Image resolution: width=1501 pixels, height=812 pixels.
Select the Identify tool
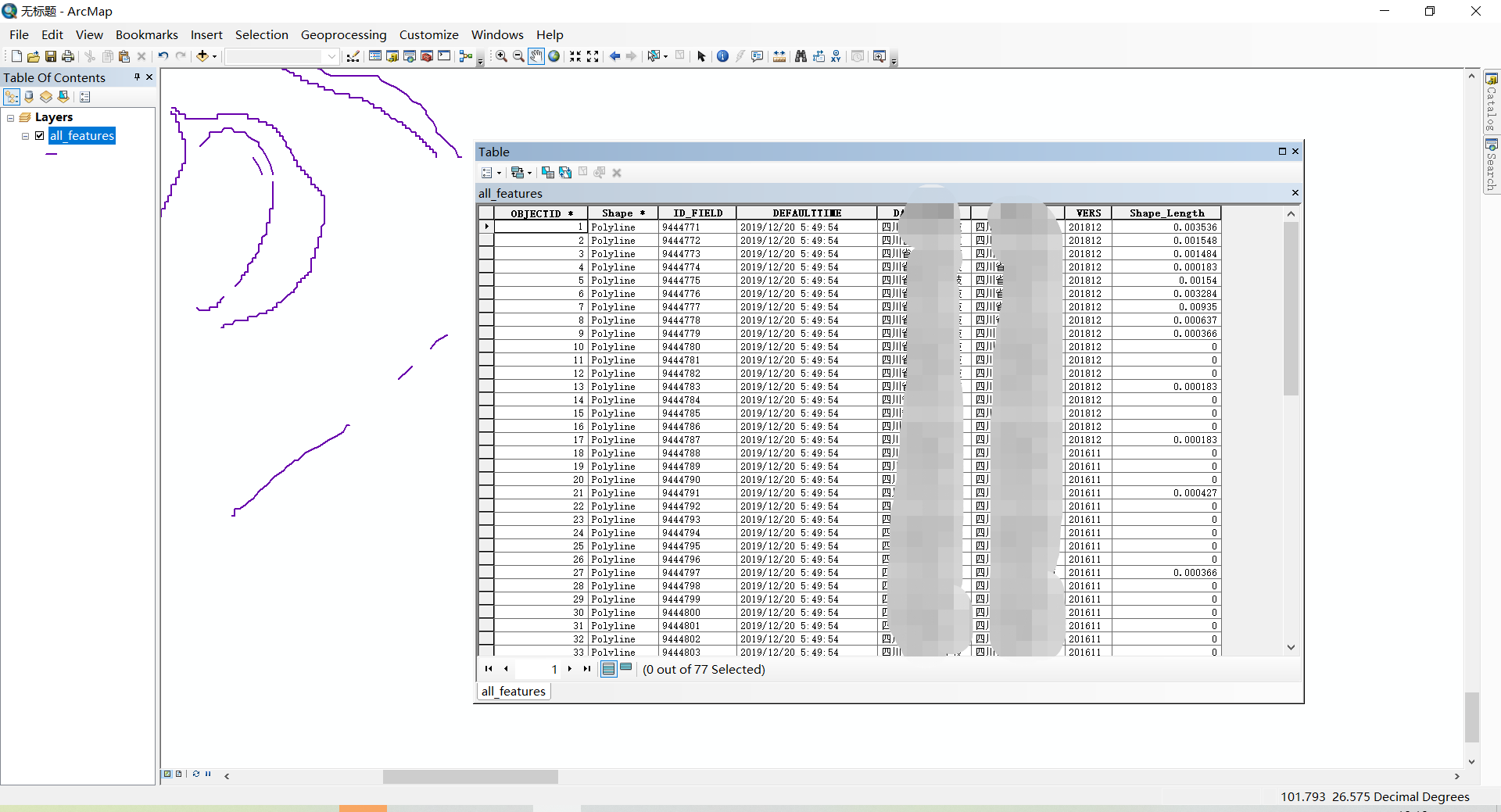point(723,56)
